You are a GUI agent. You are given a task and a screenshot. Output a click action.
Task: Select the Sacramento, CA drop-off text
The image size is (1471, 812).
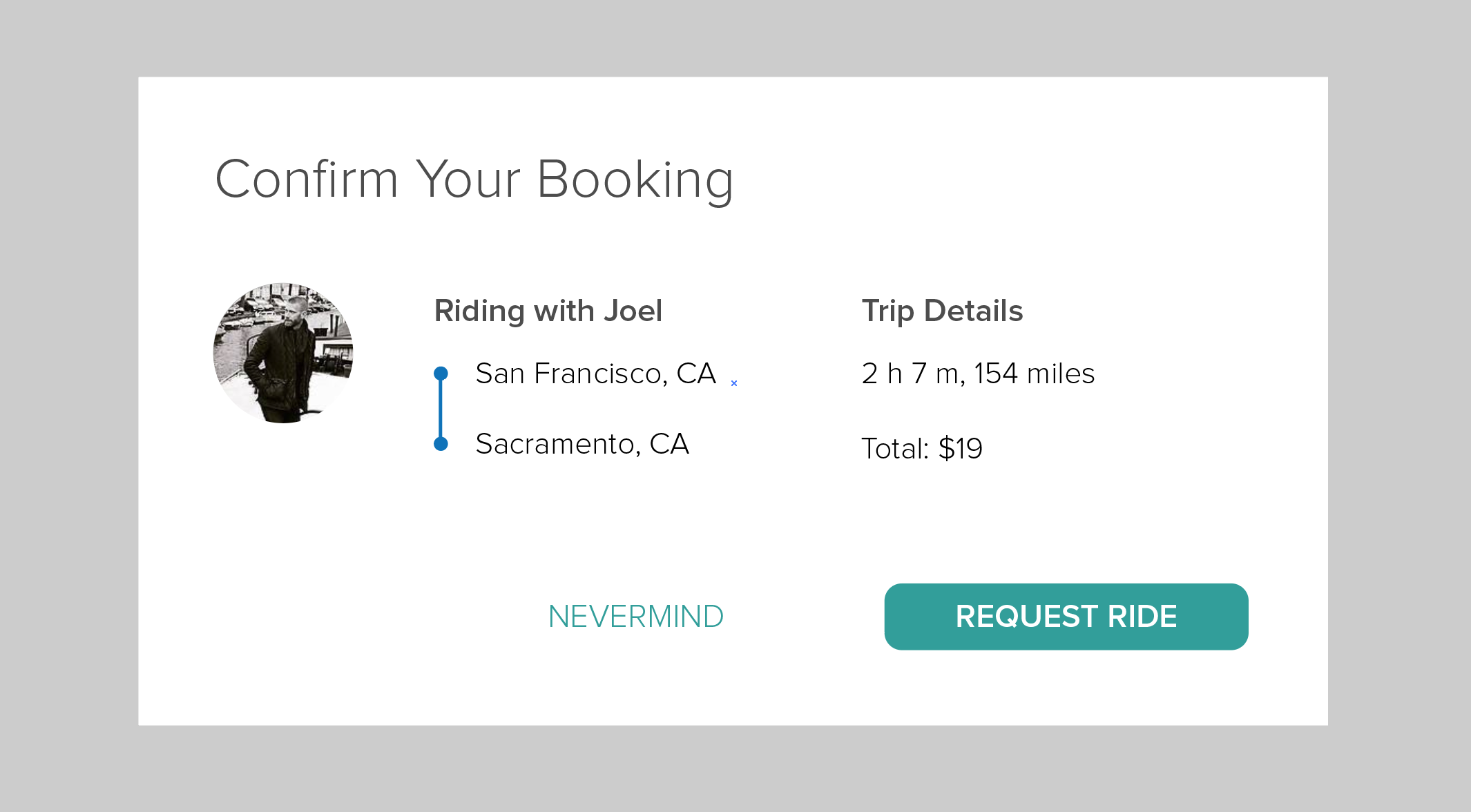tap(582, 444)
